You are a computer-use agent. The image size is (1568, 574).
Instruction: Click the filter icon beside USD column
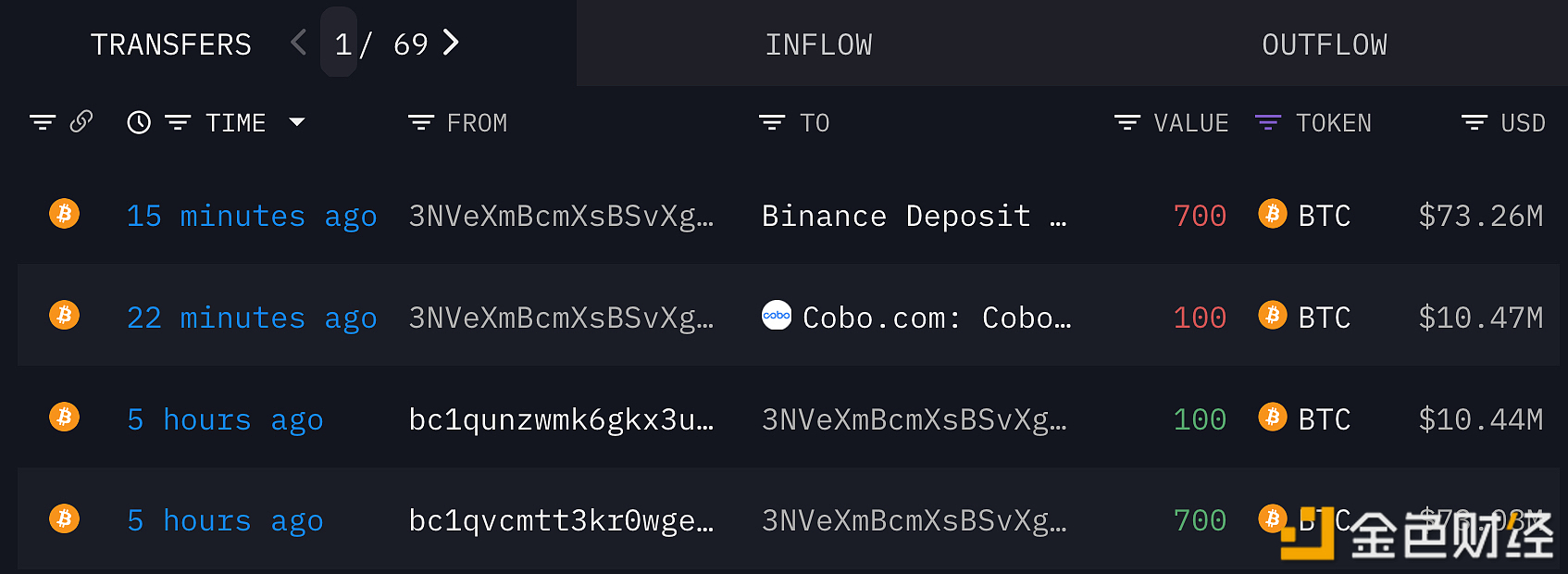1473,121
